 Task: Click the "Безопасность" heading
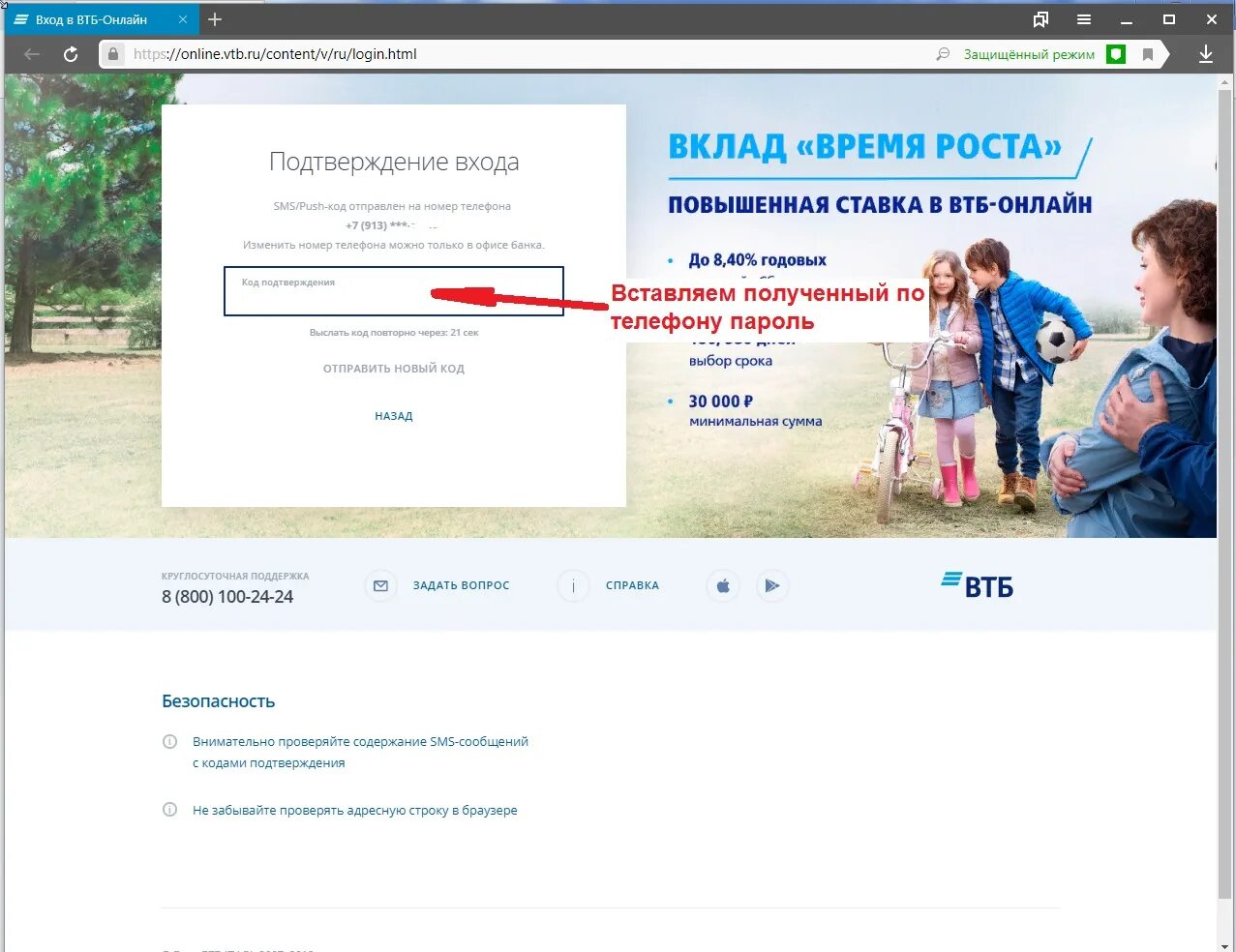(219, 701)
